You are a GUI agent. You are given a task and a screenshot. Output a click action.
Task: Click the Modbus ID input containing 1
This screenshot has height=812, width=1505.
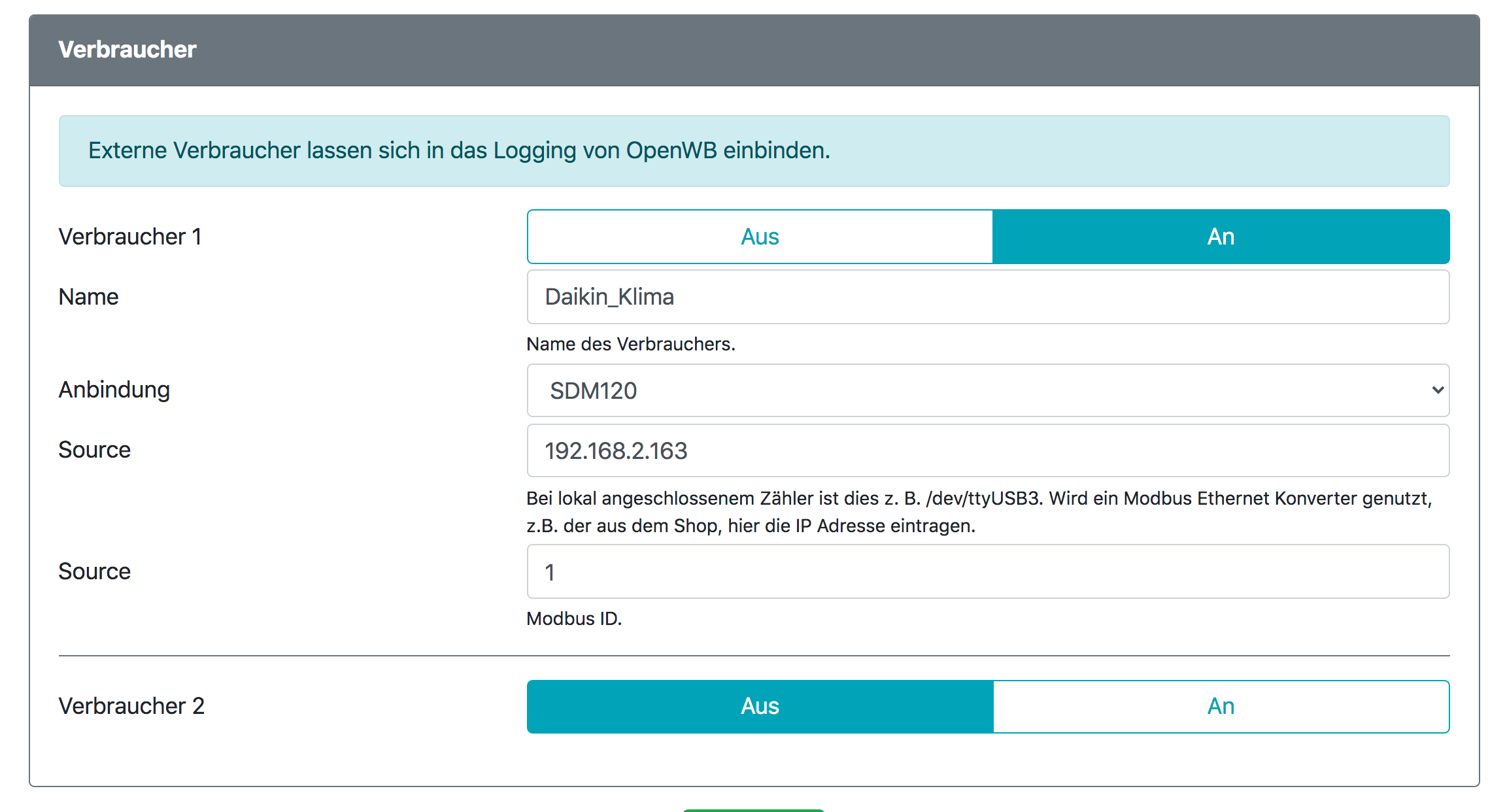click(987, 572)
